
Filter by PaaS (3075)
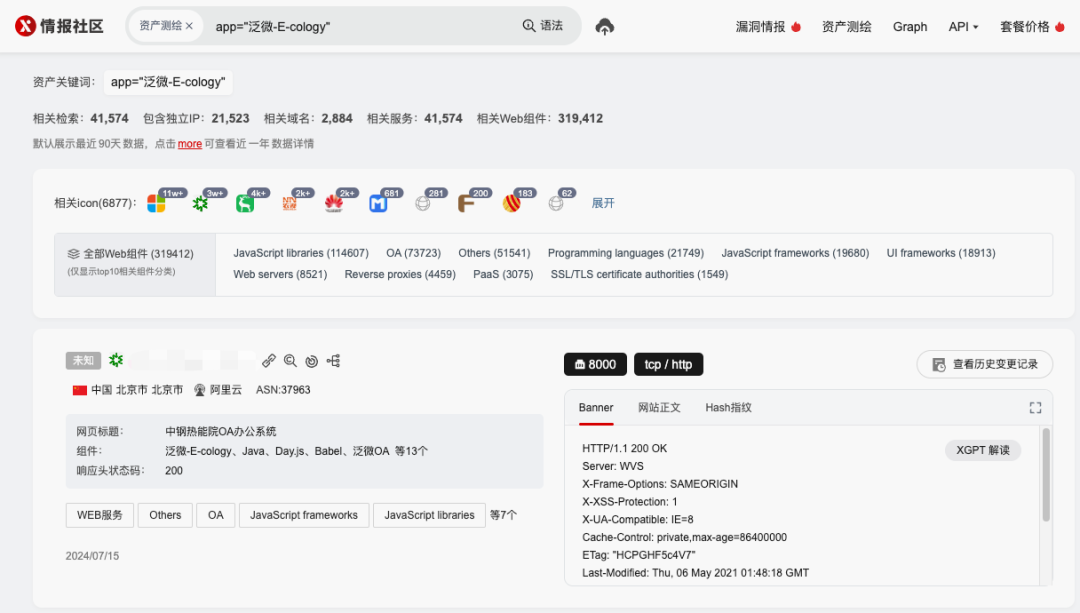click(x=503, y=274)
